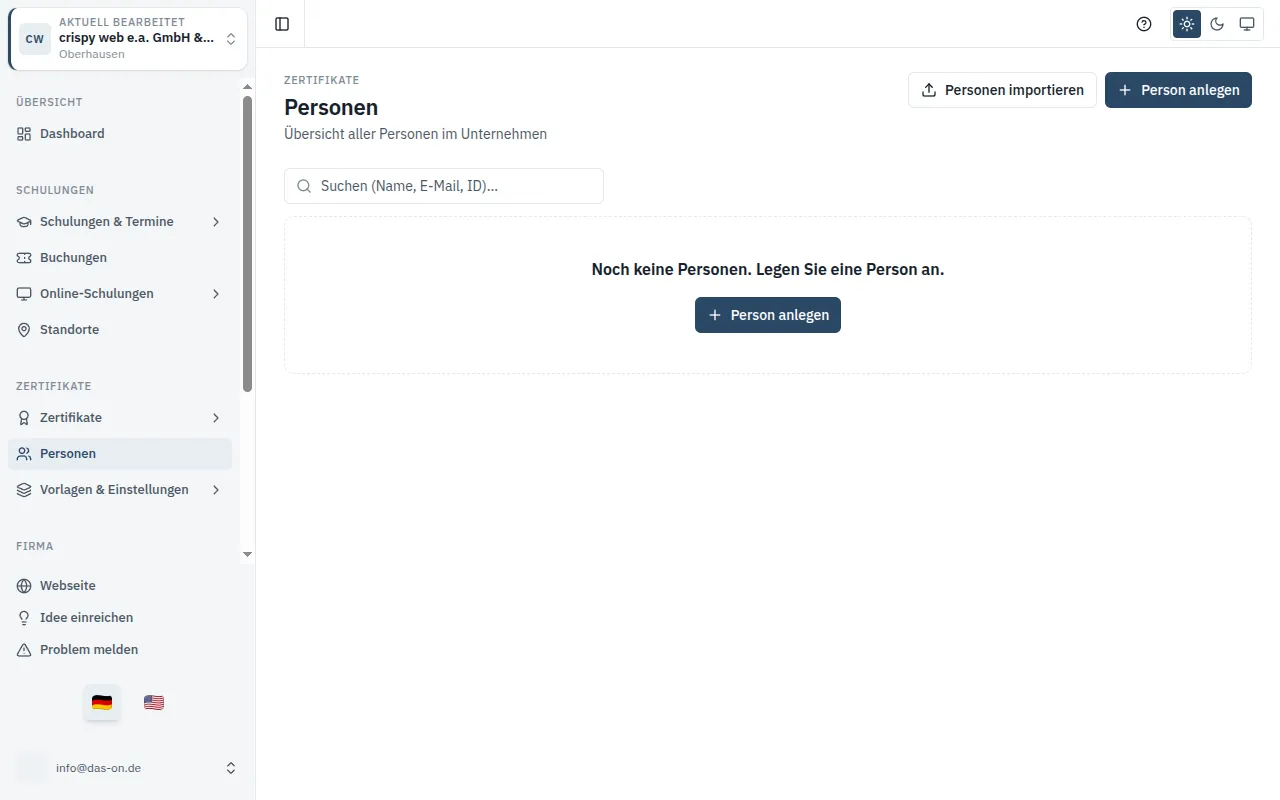
Task: Select the Personen sidebar entry
Action: [x=120, y=454]
